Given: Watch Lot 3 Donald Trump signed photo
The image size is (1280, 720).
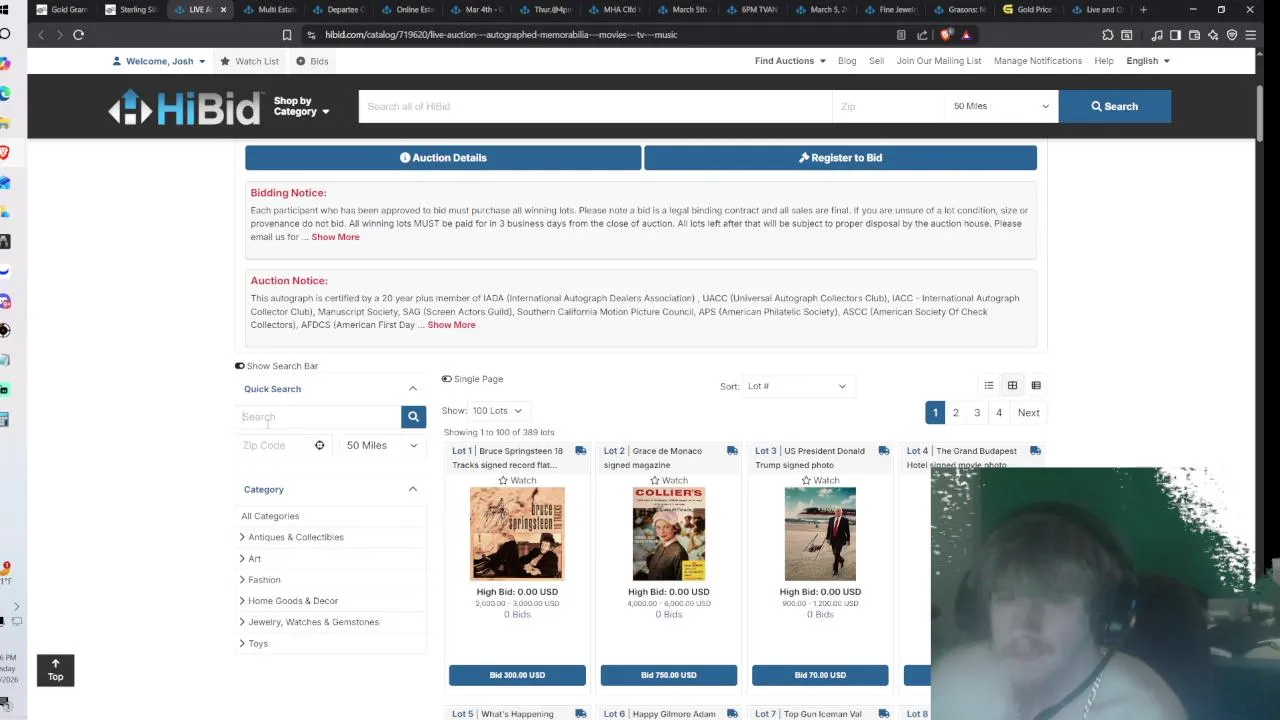Looking at the screenshot, I should [820, 481].
